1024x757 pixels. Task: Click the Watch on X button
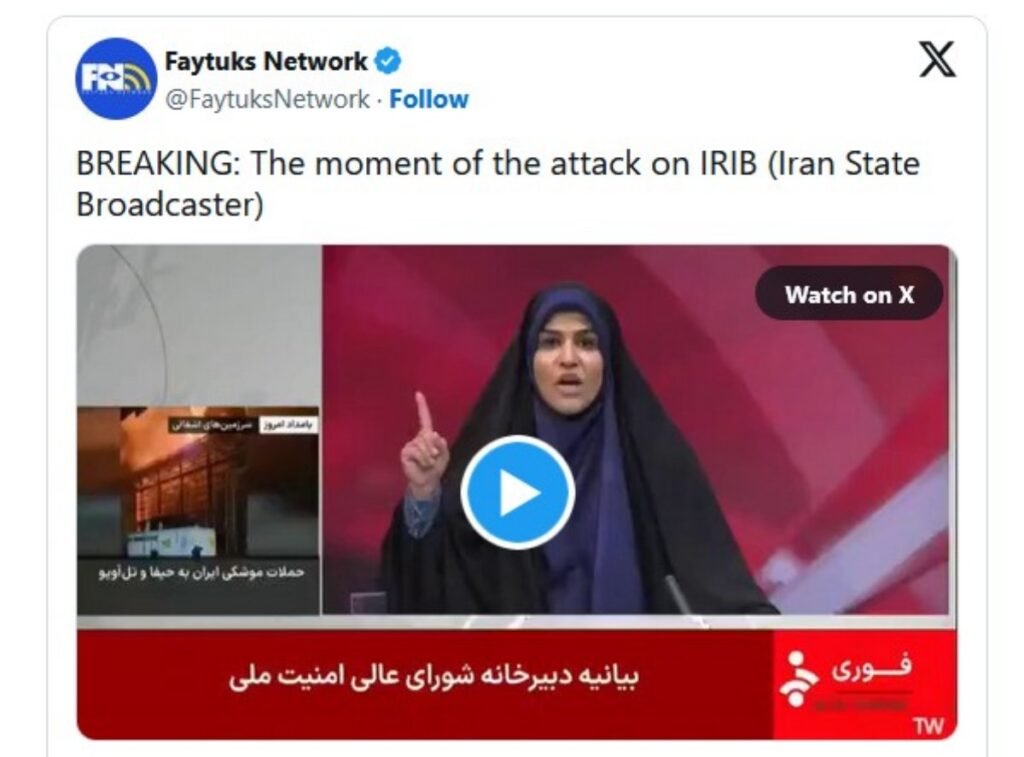click(849, 295)
